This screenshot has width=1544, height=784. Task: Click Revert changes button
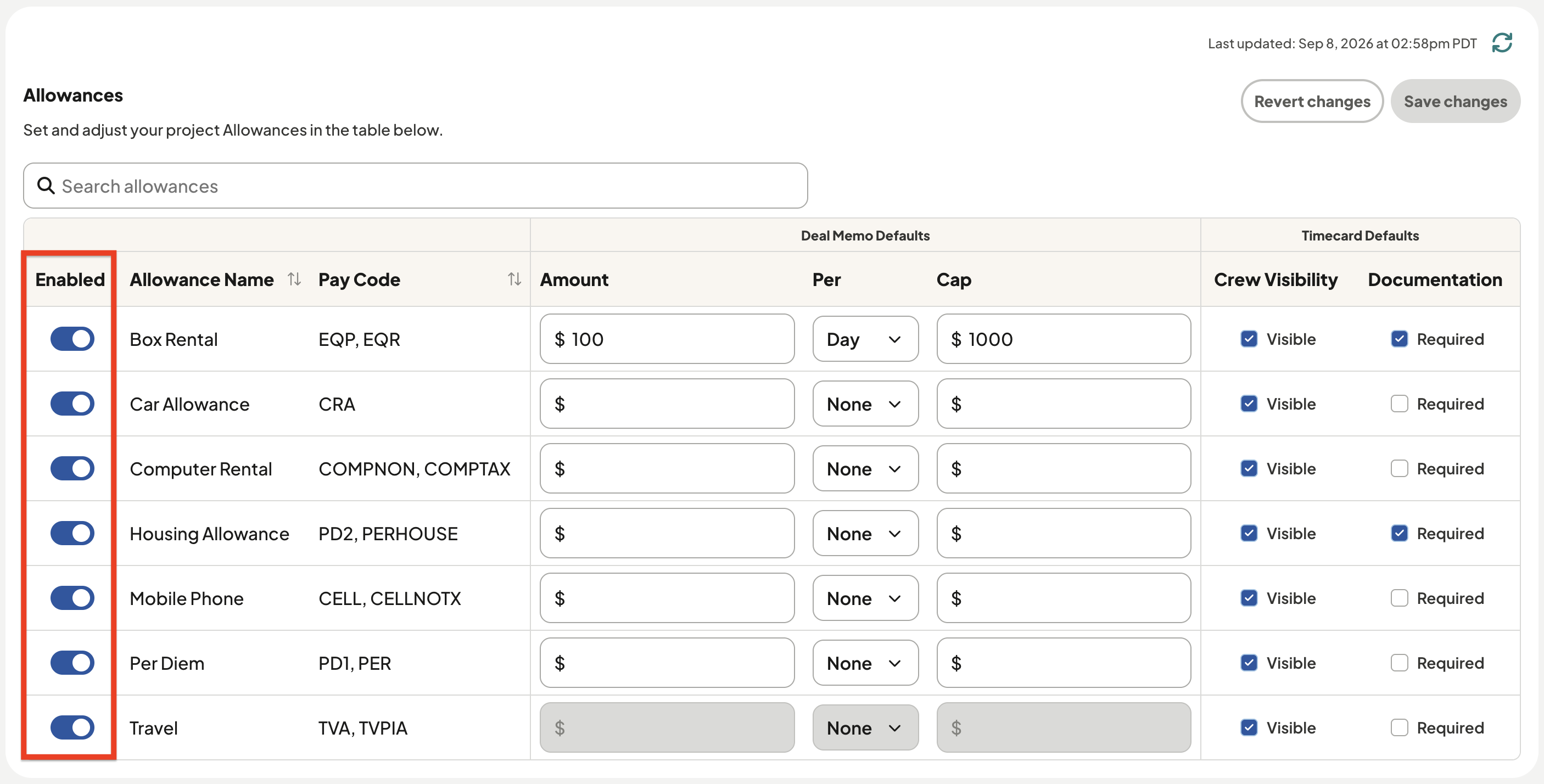(1312, 102)
